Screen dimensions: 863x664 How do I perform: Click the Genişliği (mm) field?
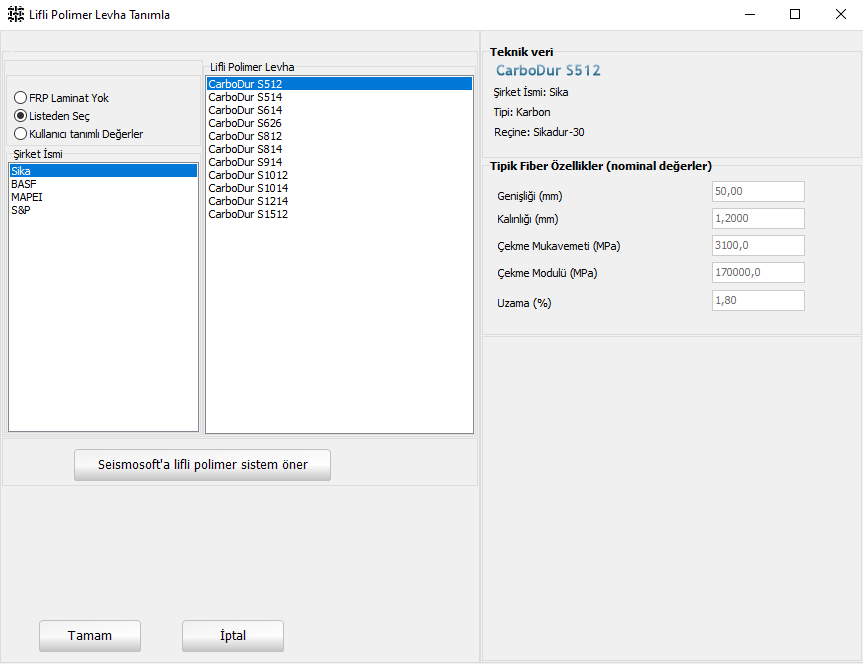point(758,192)
